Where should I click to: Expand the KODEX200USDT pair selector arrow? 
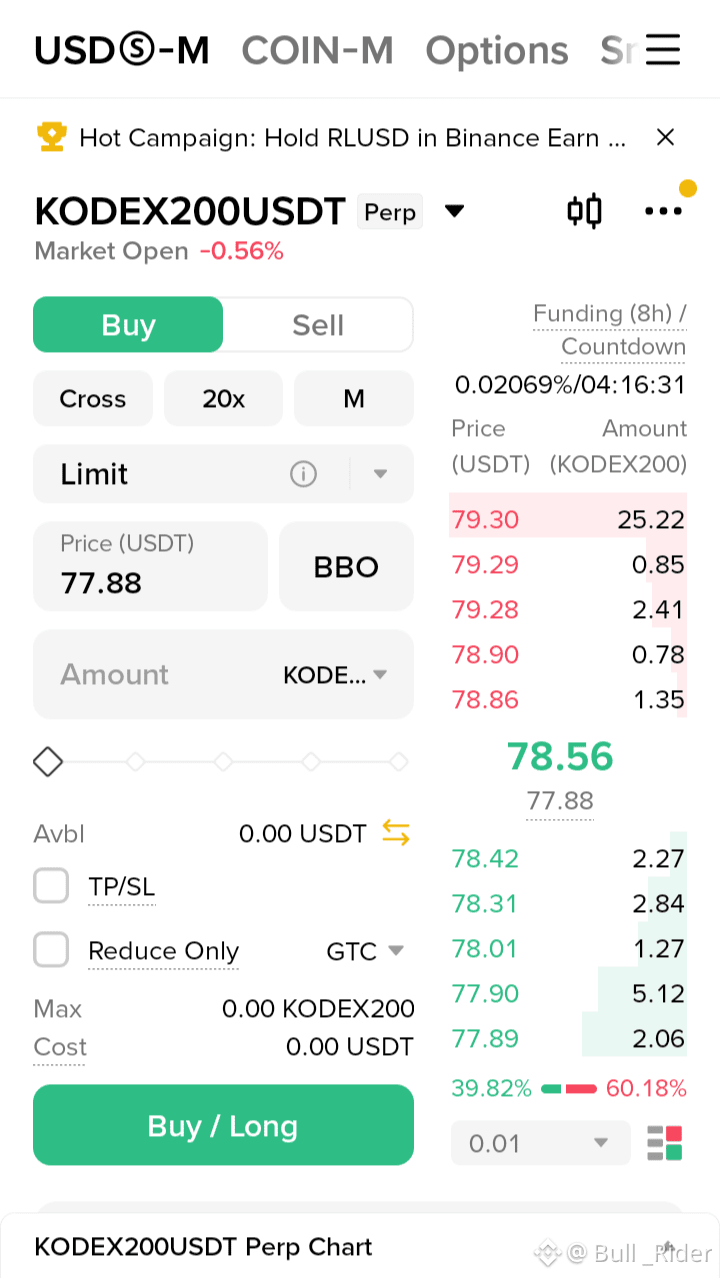pos(454,211)
